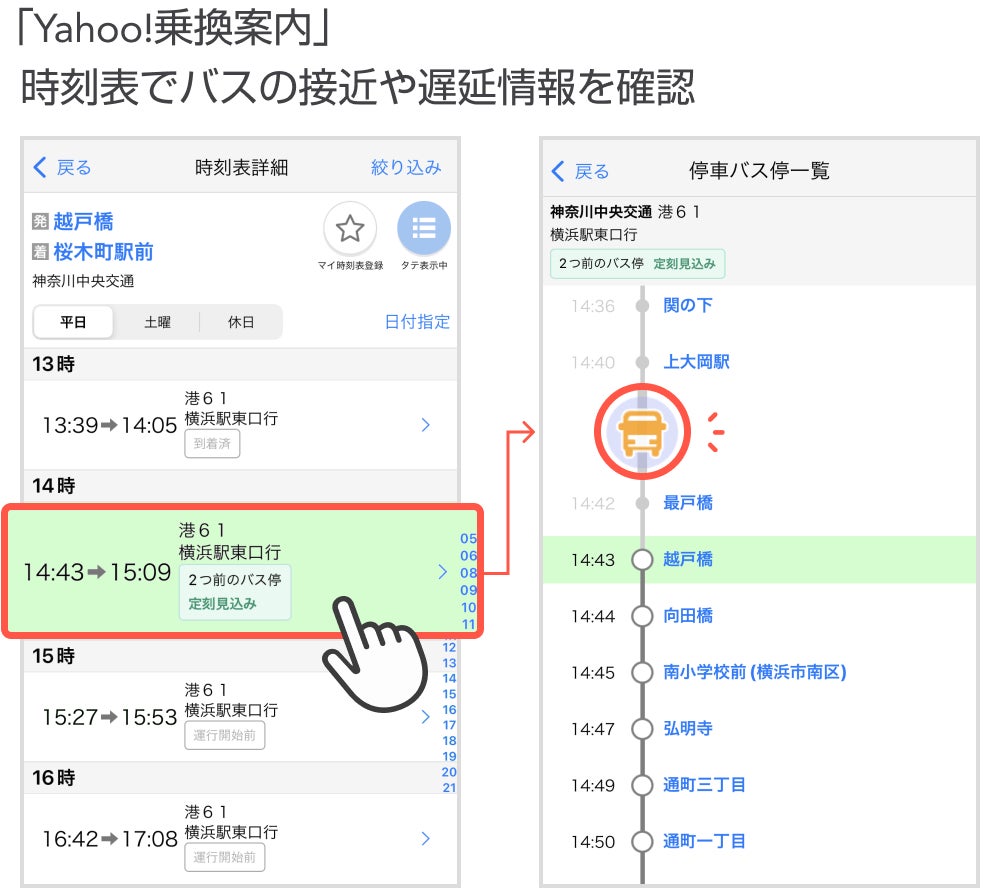Screen dimensions: 1000x892
Task: Jump to hour 15 in side index
Action: click(x=449, y=694)
